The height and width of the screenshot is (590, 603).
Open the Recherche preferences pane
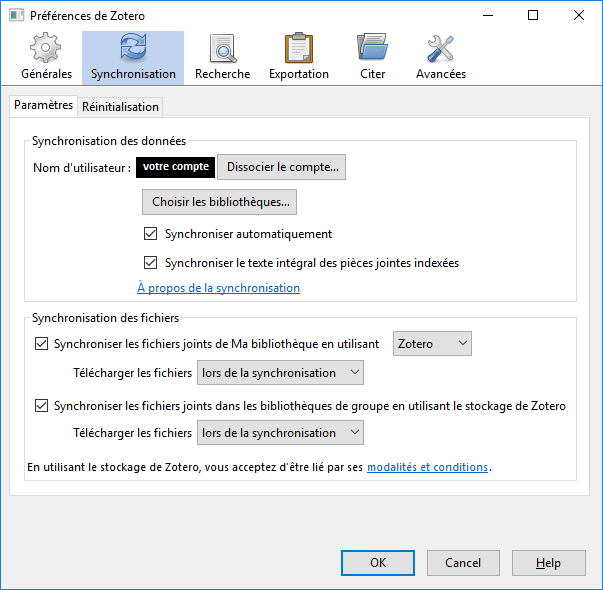(x=222, y=57)
